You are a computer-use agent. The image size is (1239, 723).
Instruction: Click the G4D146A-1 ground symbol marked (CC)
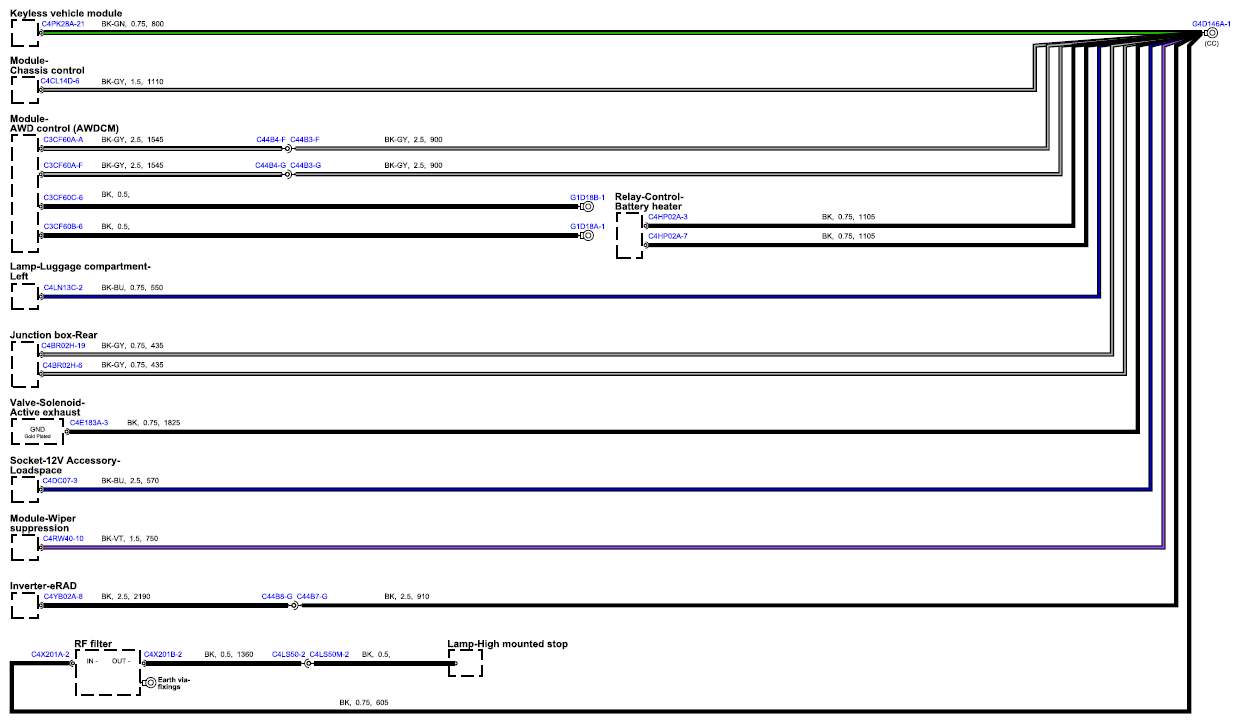pos(1212,33)
